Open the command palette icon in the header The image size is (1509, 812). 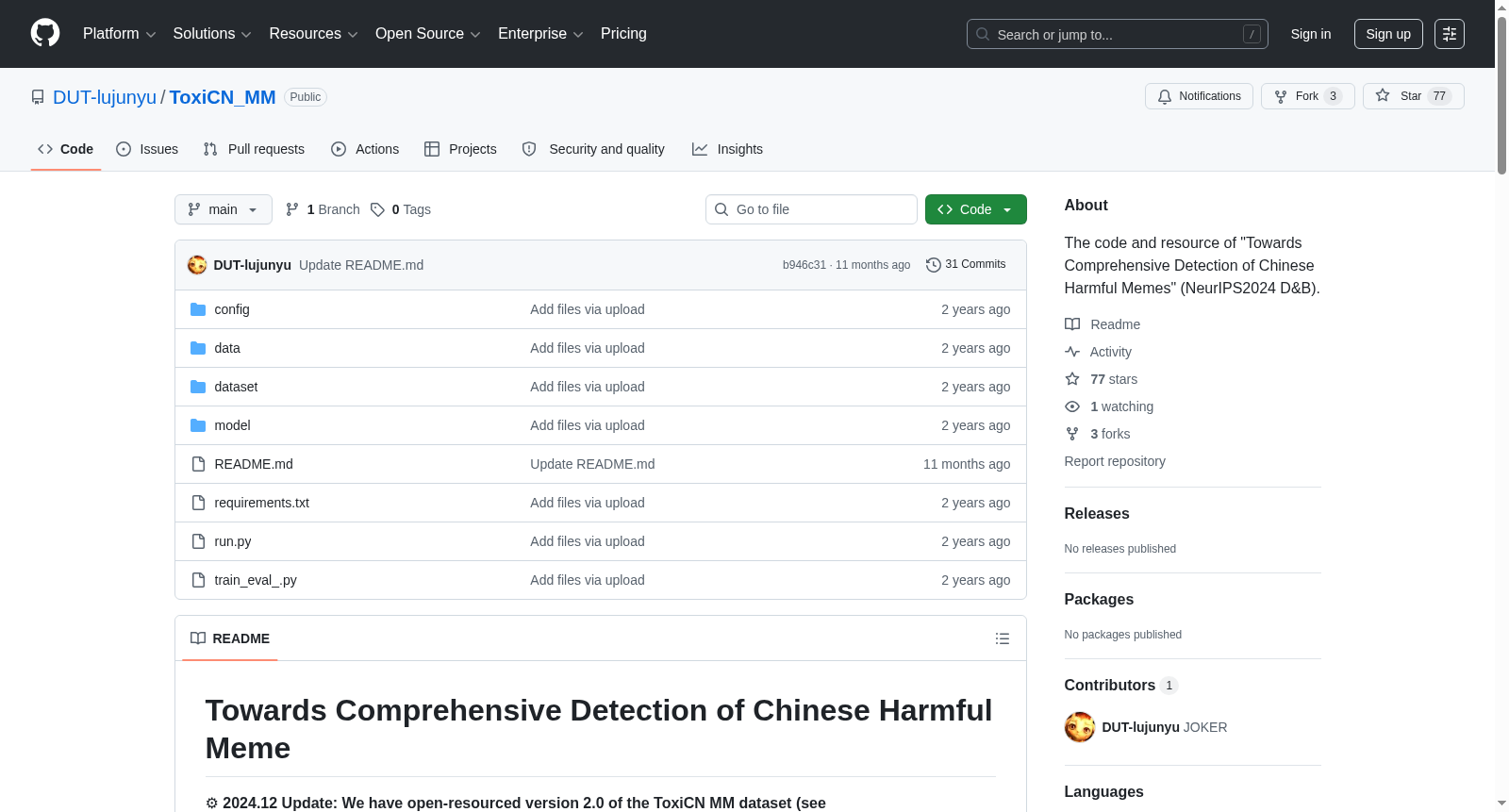tap(1450, 34)
